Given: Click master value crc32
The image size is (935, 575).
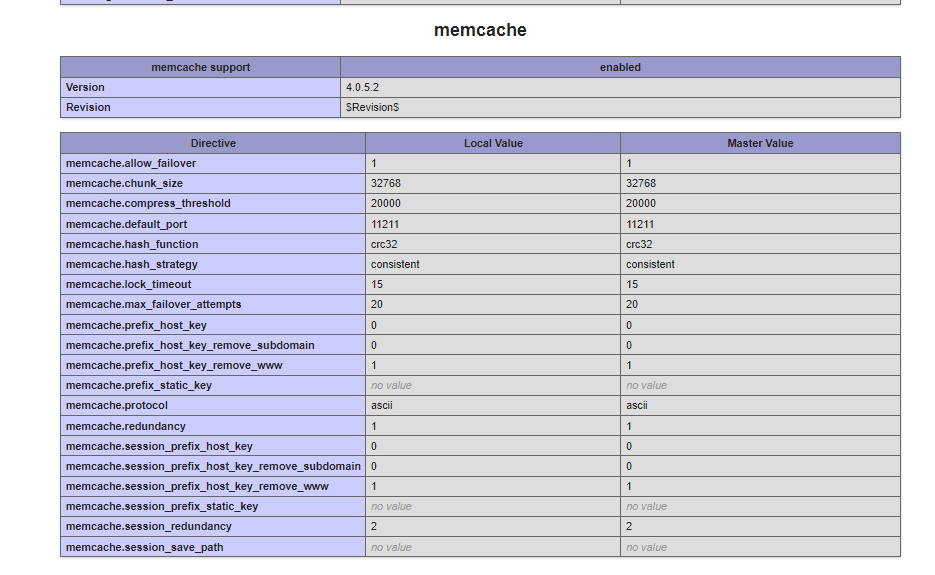Looking at the screenshot, I should click(x=639, y=245).
